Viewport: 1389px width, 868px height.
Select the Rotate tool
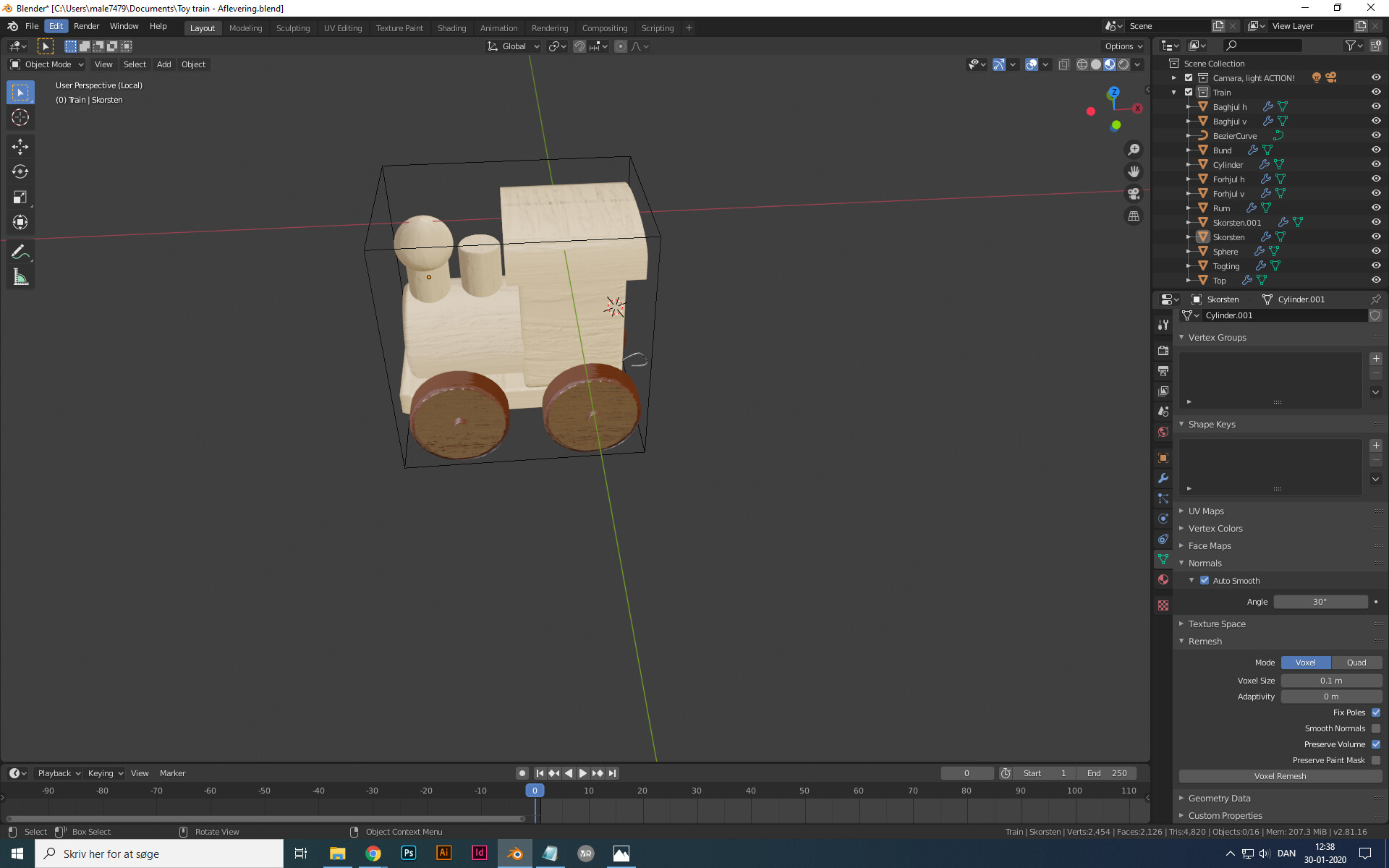[x=20, y=172]
